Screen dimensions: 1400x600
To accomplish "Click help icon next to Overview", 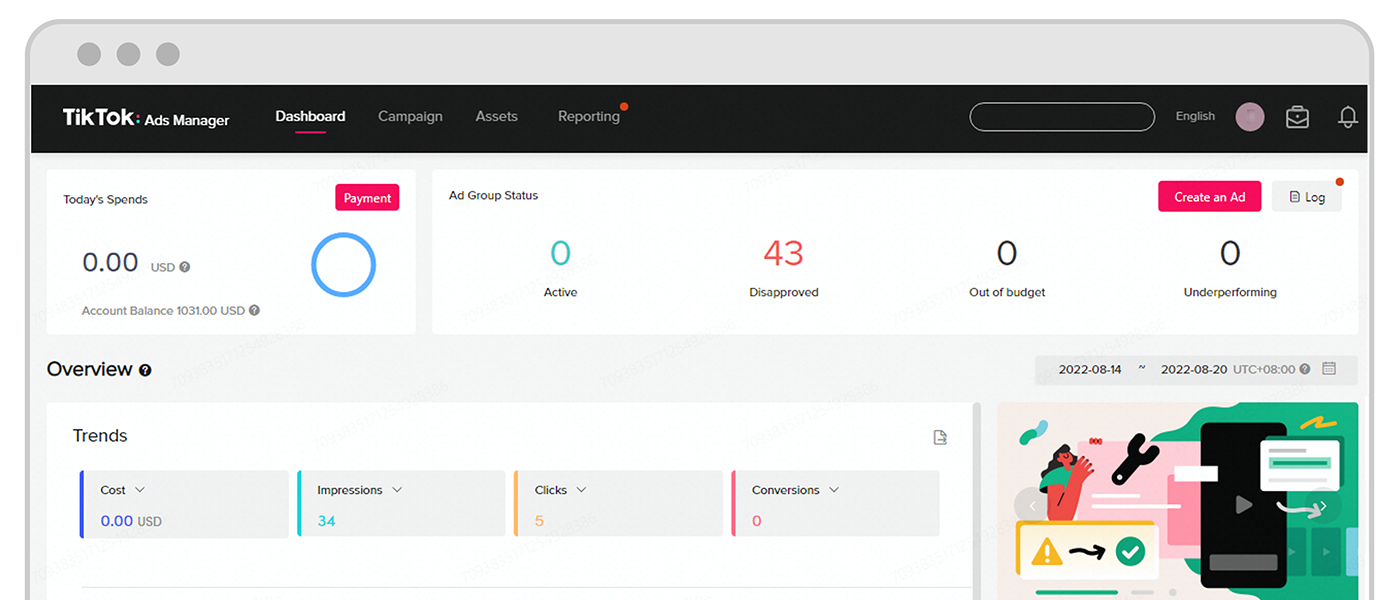I will pyautogui.click(x=145, y=370).
